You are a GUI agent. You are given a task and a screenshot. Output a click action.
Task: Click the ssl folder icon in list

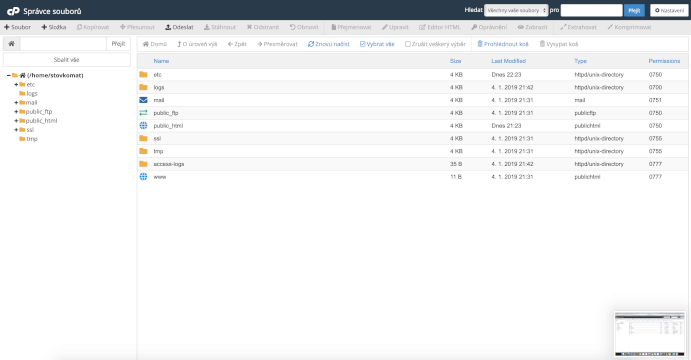coord(143,138)
